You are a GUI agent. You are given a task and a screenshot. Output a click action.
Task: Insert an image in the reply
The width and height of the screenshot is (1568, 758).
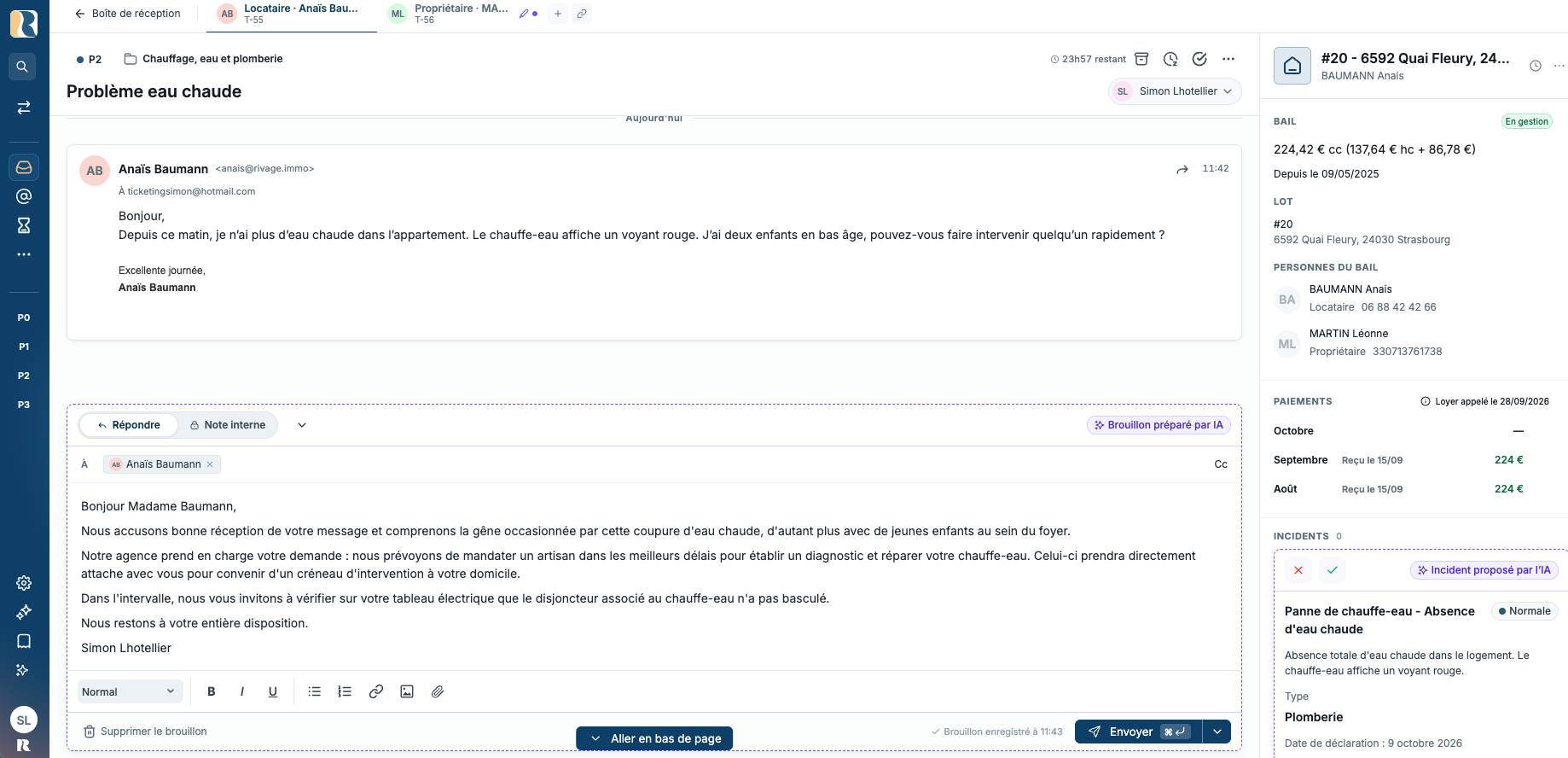click(407, 691)
